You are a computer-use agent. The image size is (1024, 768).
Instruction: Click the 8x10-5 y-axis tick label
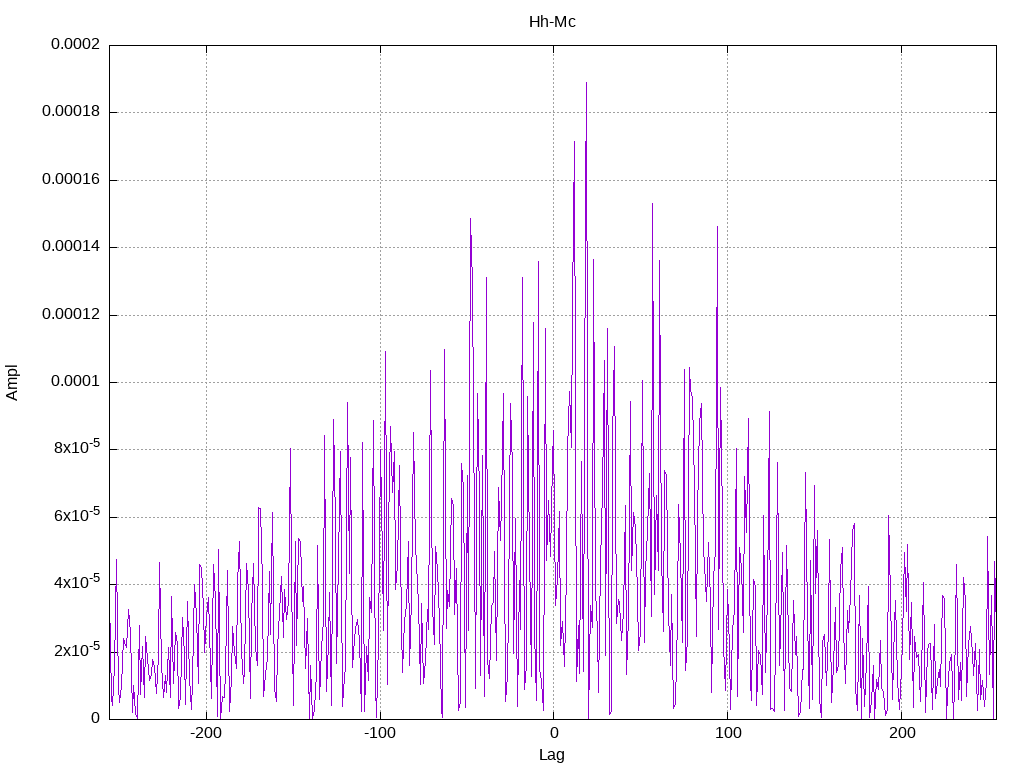(77, 447)
